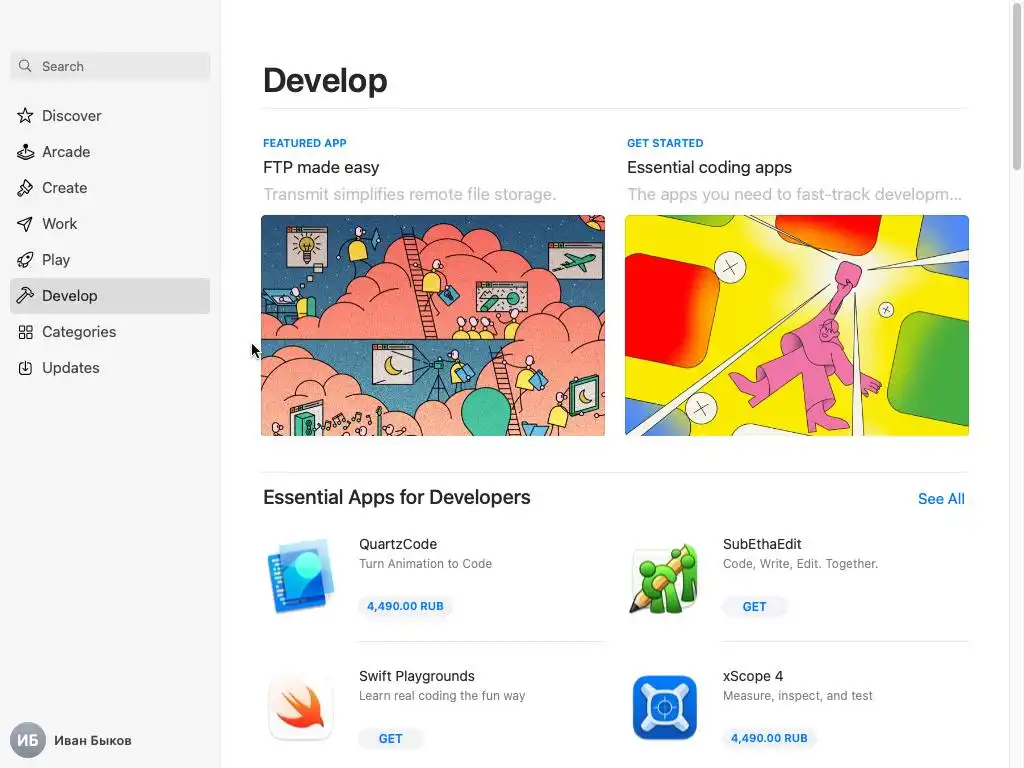Click the Discover star icon
Screen dimensions: 1024x768
pyautogui.click(x=25, y=116)
